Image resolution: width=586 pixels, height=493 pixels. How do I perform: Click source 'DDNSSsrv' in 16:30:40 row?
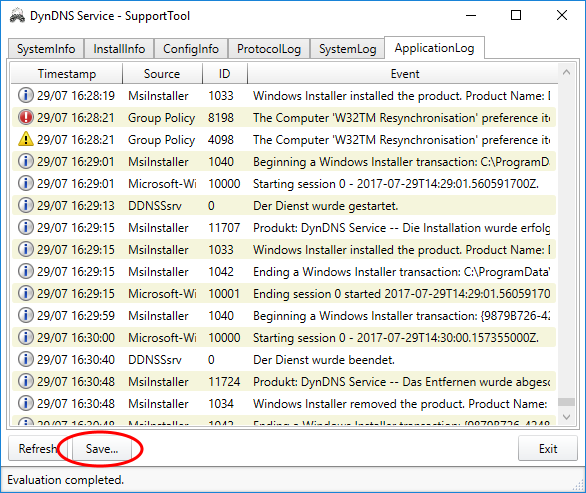click(x=155, y=360)
